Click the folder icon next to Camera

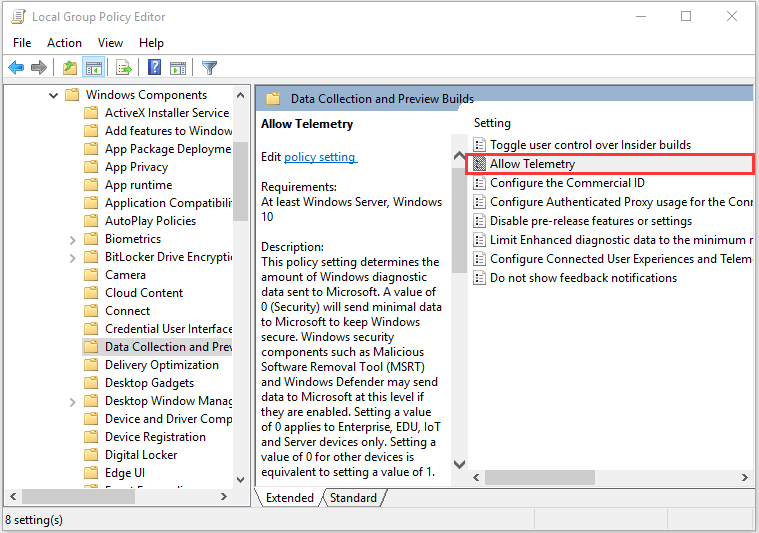click(91, 275)
